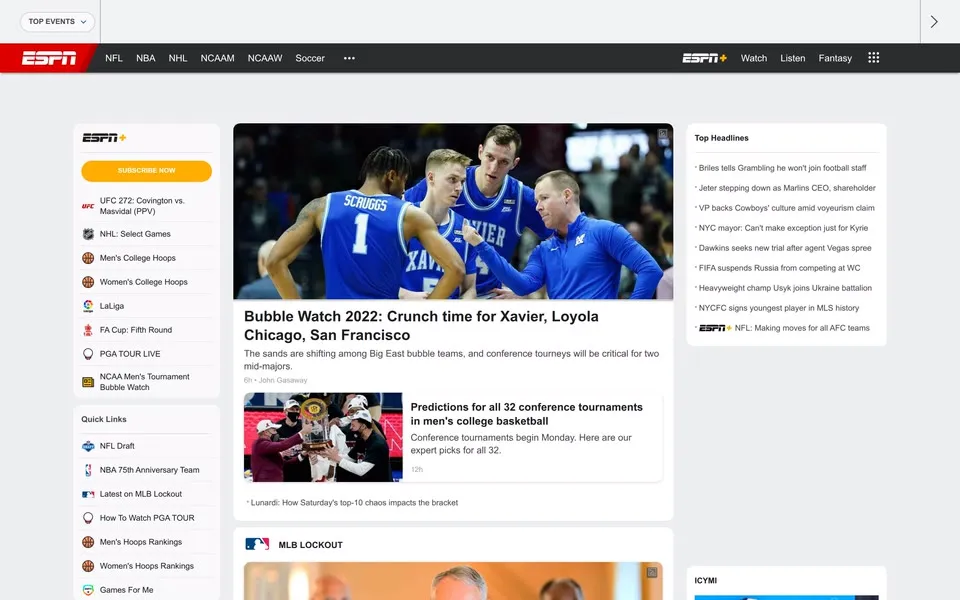Open the NFL menu item
The height and width of the screenshot is (600, 960).
point(114,58)
